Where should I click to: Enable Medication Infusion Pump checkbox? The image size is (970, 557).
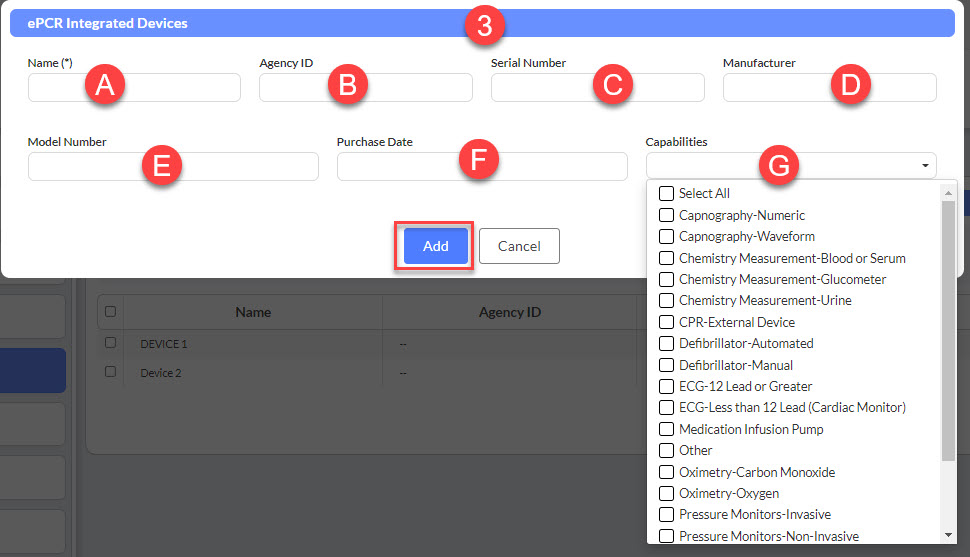[x=666, y=429]
